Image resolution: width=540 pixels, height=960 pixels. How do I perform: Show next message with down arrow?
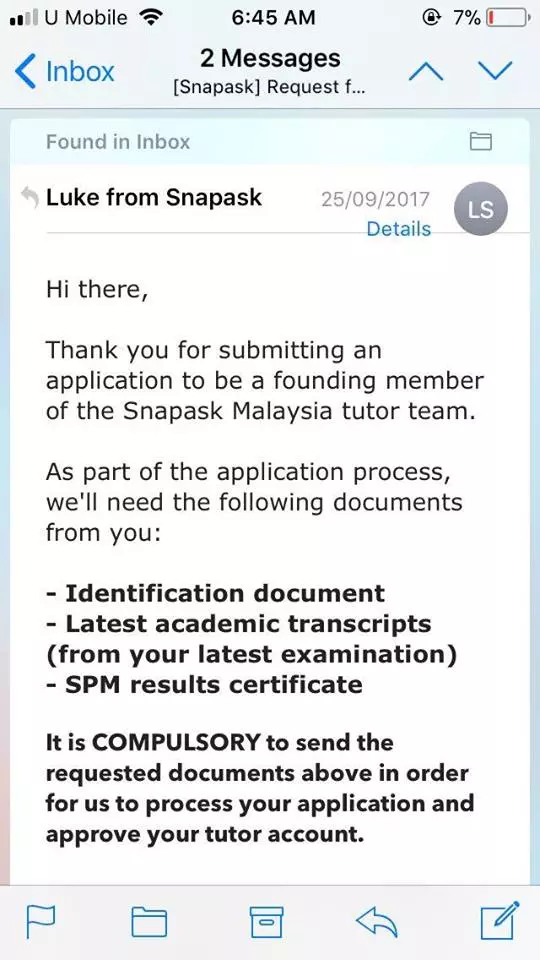pyautogui.click(x=495, y=72)
